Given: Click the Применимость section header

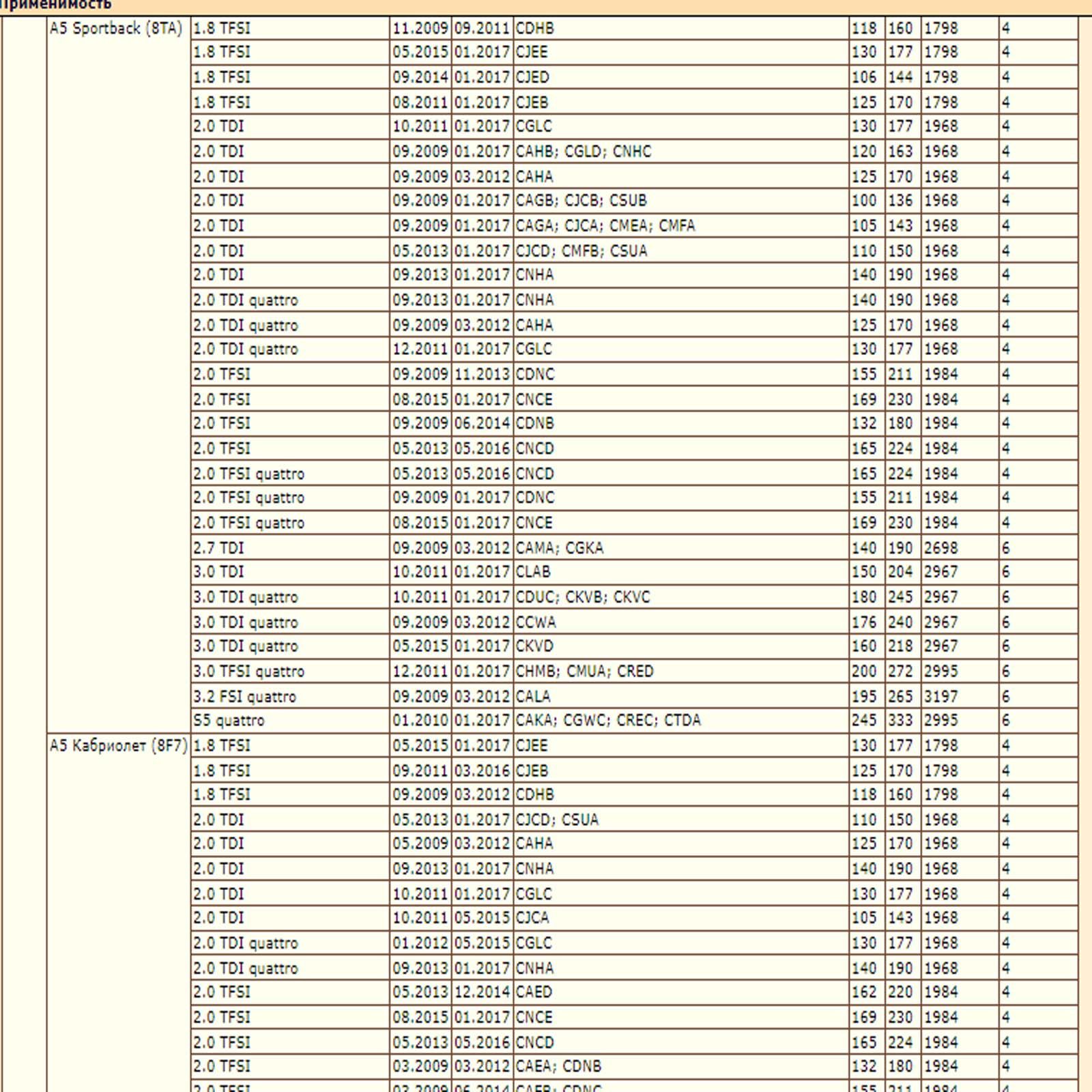Looking at the screenshot, I should click(56, 5).
